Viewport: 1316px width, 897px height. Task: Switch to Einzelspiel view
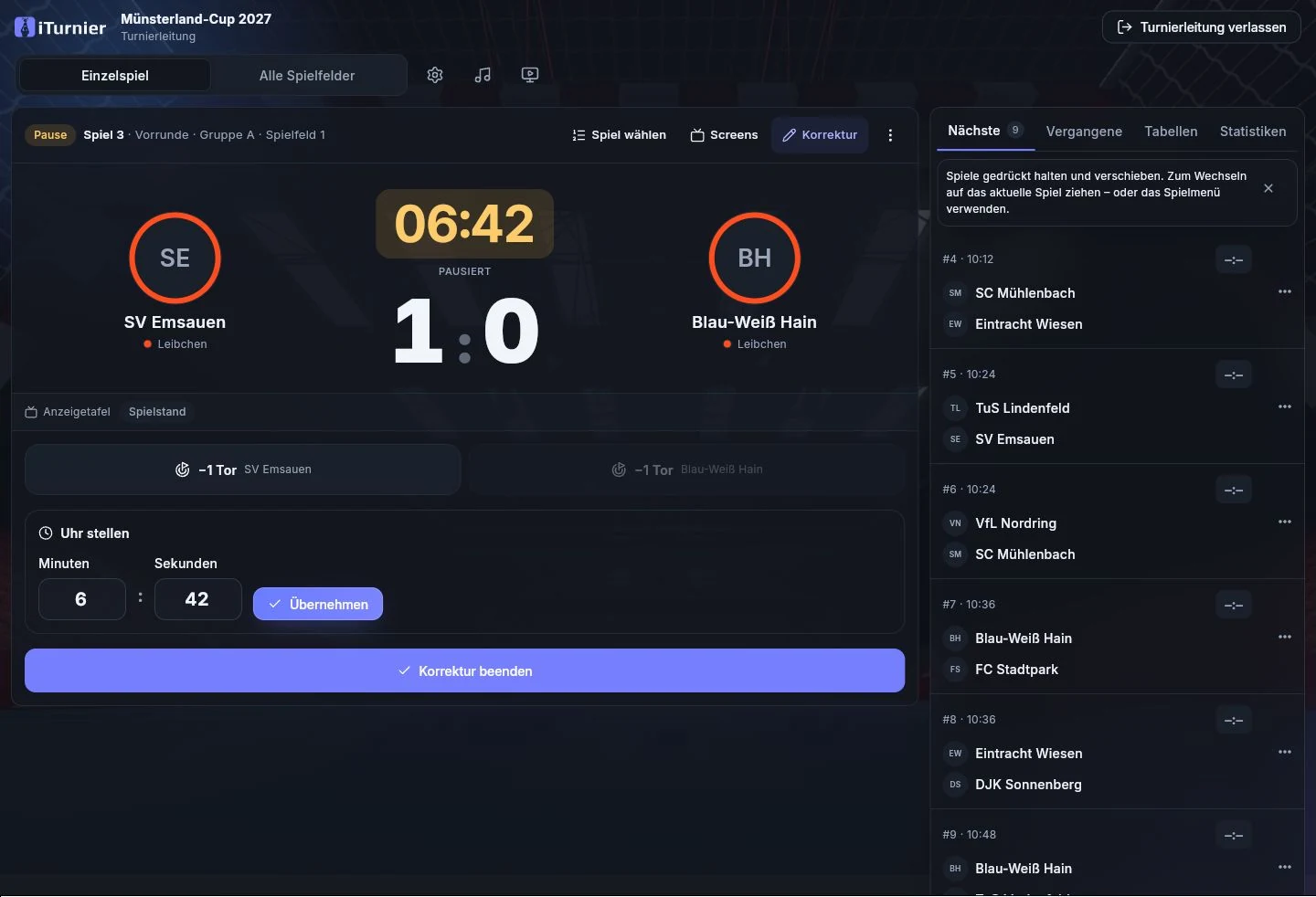pyautogui.click(x=115, y=76)
